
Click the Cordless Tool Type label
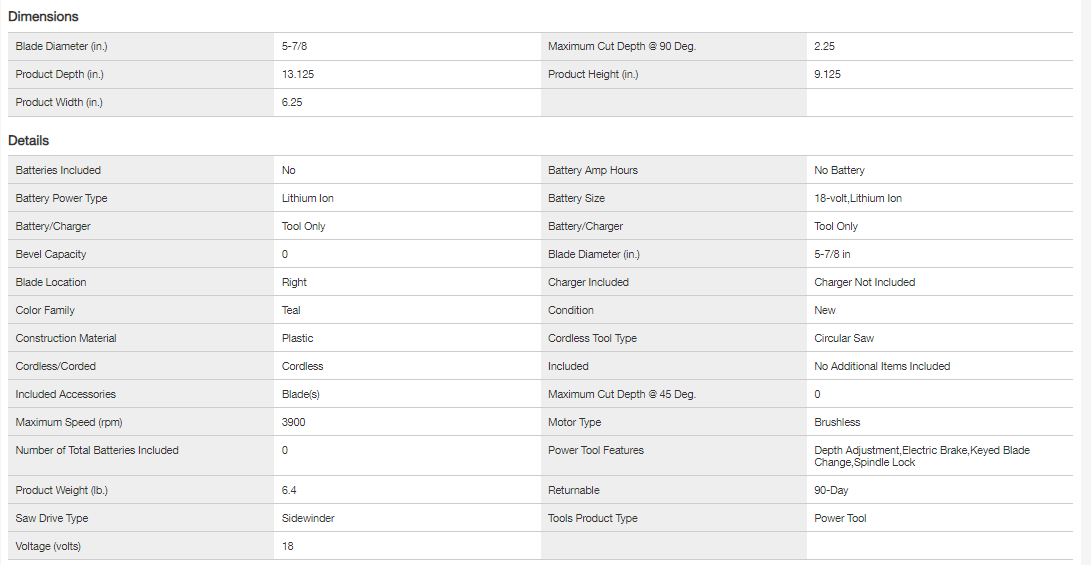click(592, 338)
